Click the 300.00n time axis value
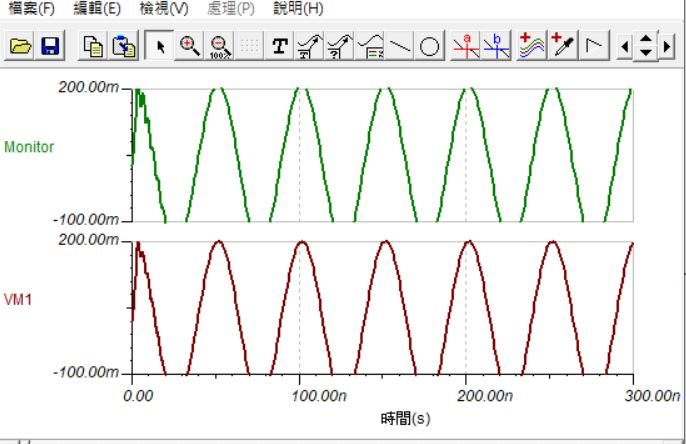This screenshot has width=686, height=444. [x=652, y=396]
